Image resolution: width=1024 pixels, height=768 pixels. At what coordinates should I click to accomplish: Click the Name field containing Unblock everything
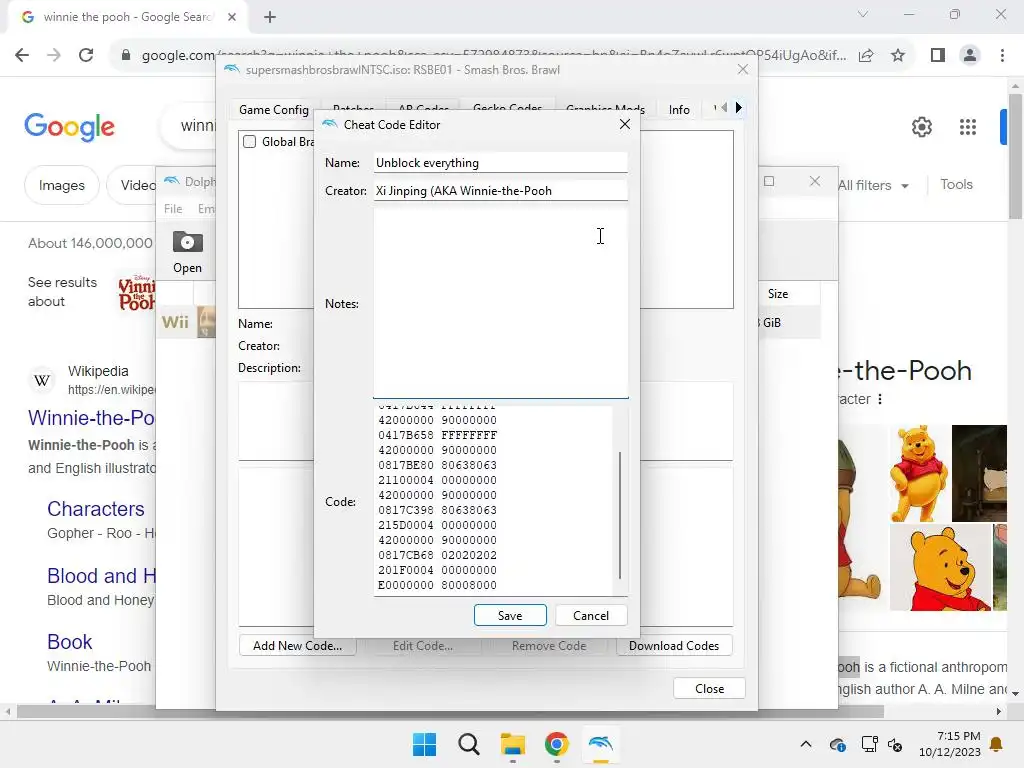tap(500, 163)
